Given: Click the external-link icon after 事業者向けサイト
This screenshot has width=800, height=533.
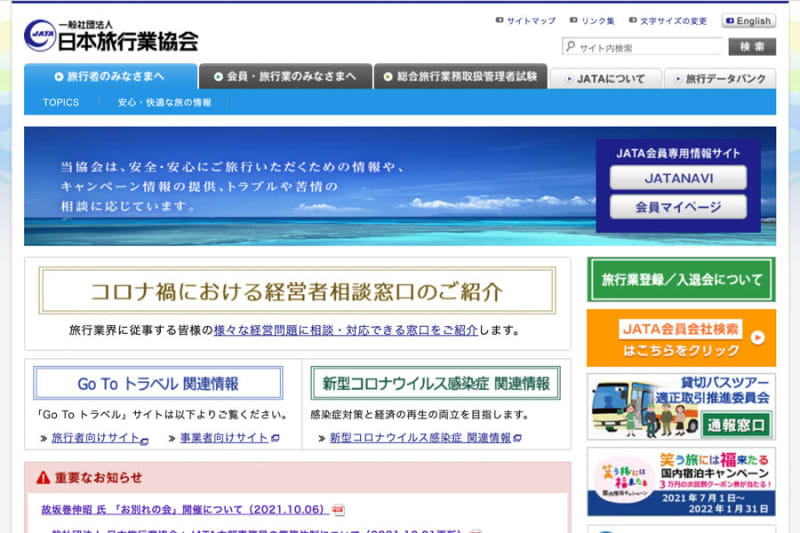Looking at the screenshot, I should [276, 438].
